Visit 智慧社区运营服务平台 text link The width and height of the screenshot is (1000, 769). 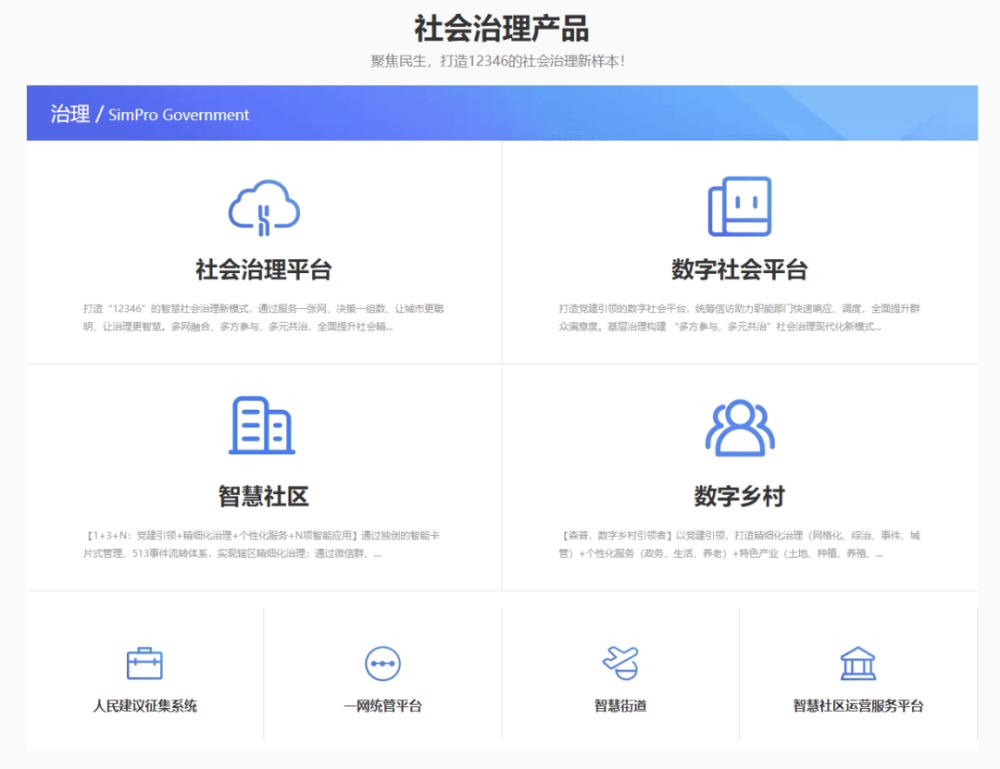858,706
